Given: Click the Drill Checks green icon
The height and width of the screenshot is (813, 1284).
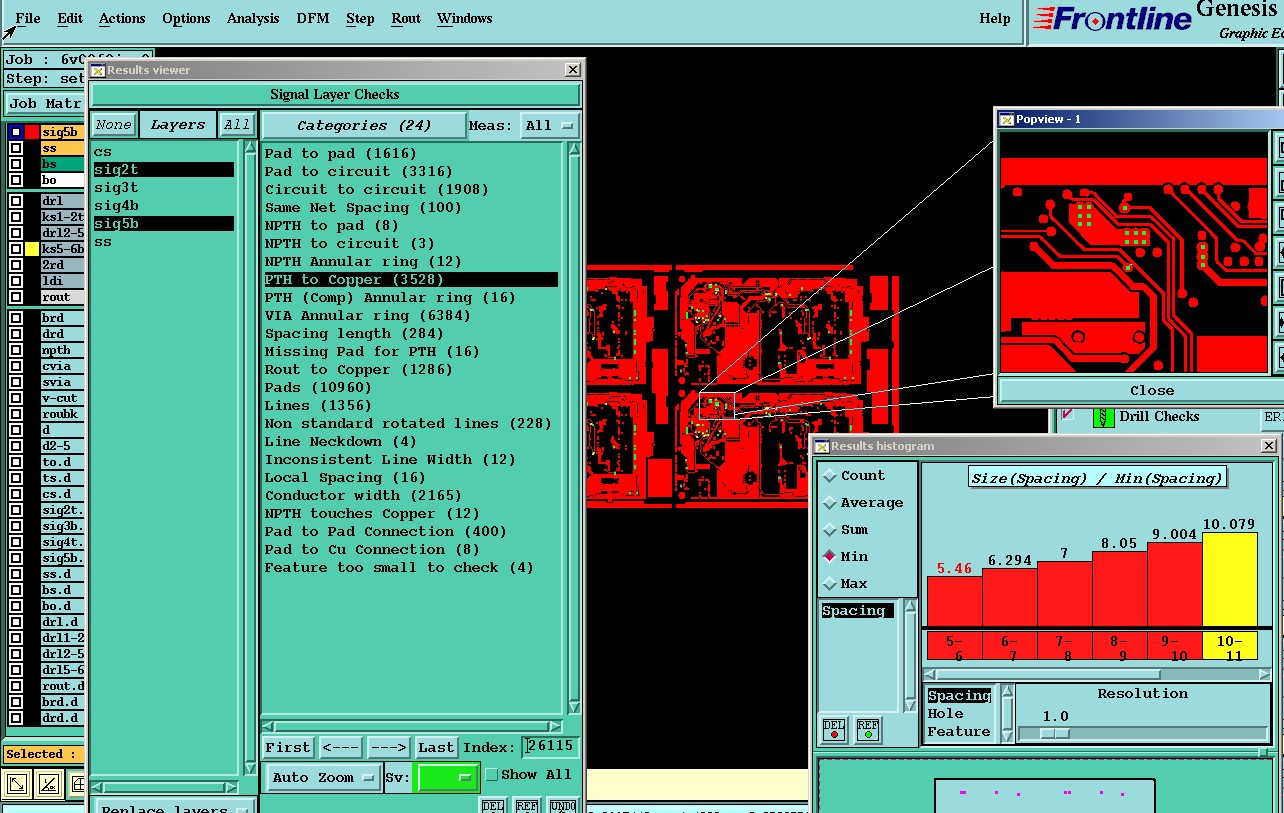Looking at the screenshot, I should coord(1103,417).
